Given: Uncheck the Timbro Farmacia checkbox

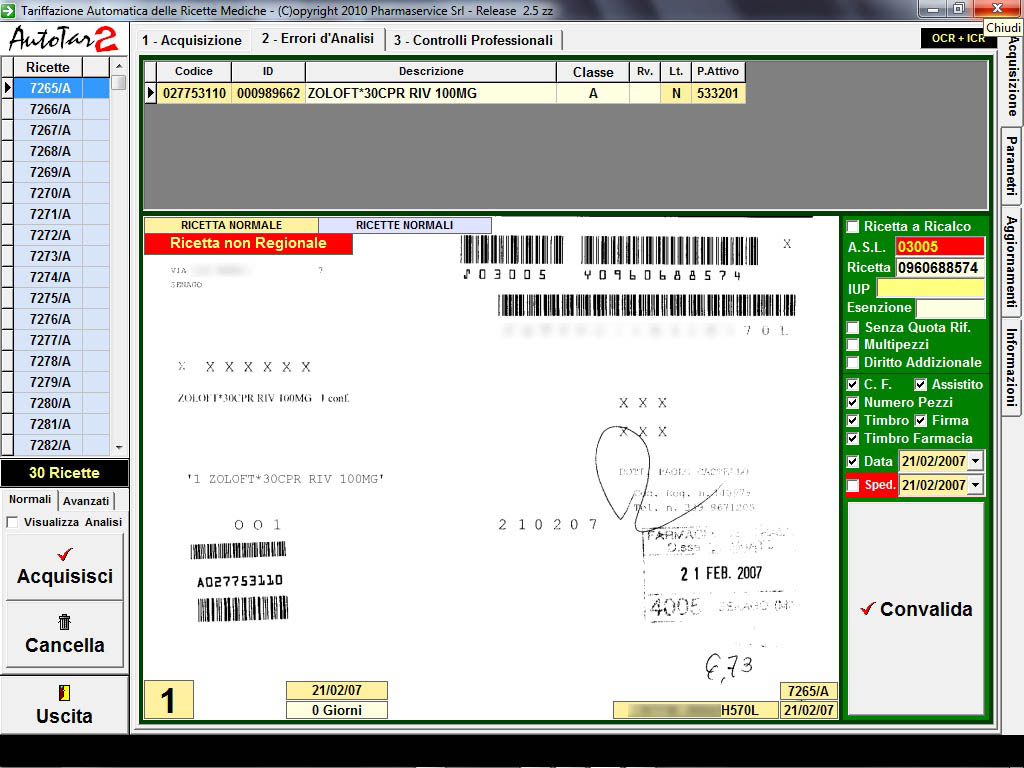Looking at the screenshot, I should coord(853,439).
